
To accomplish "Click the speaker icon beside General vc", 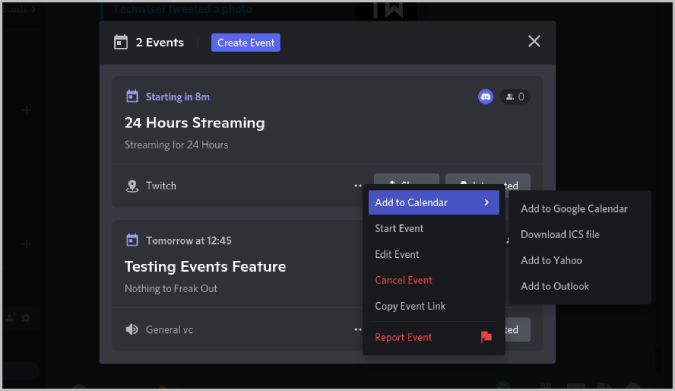I will pyautogui.click(x=132, y=329).
